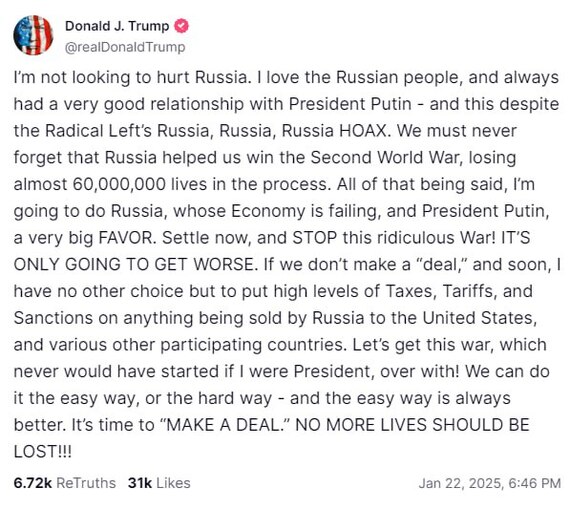Click the 6:46 PM time text
The image size is (570, 509).
click(x=534, y=483)
